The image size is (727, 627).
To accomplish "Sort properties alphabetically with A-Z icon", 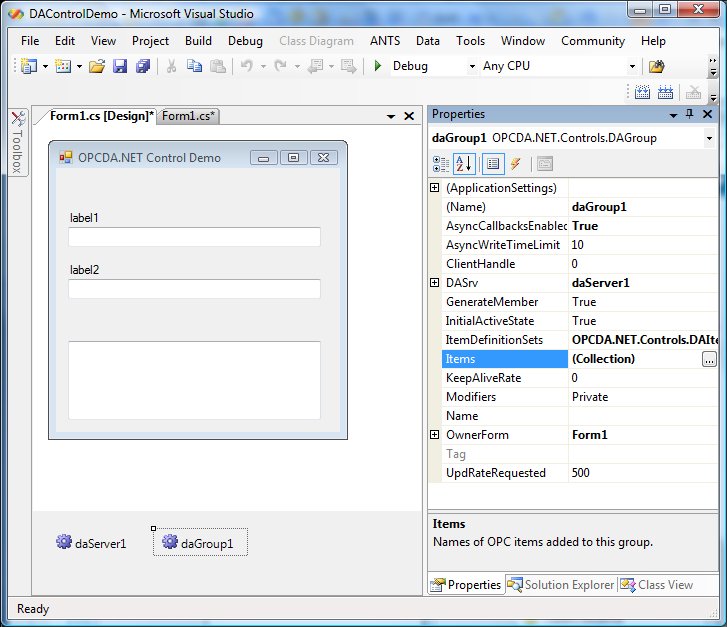I will point(464,164).
